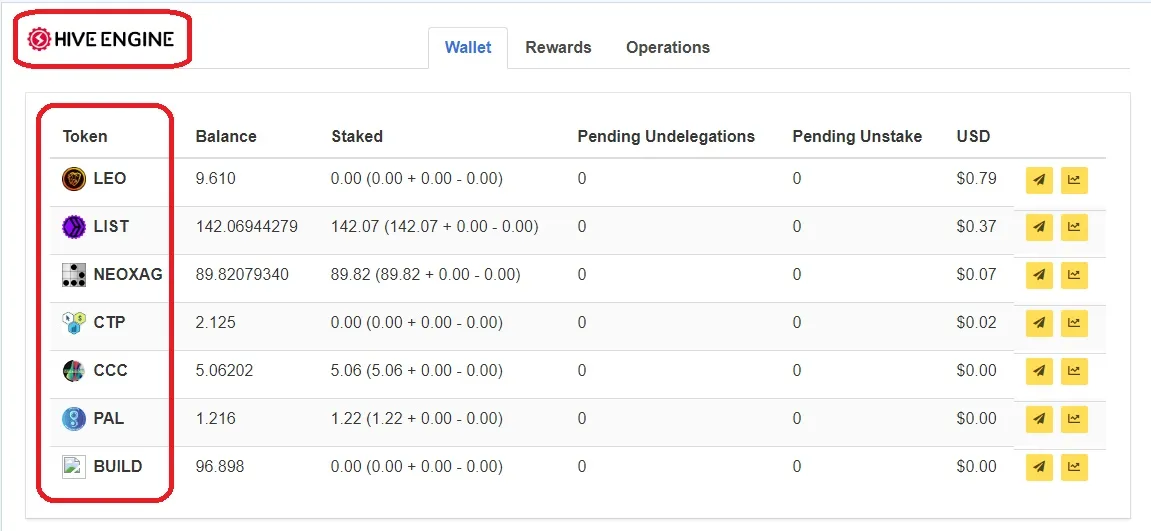Click the LIST balance 142.06944279

247,226
